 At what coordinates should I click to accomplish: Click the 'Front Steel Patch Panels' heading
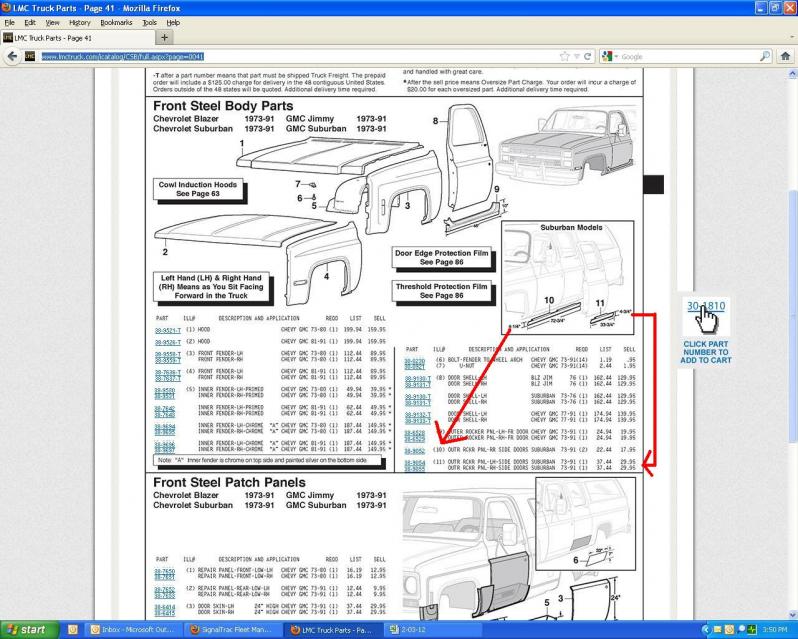click(x=229, y=482)
